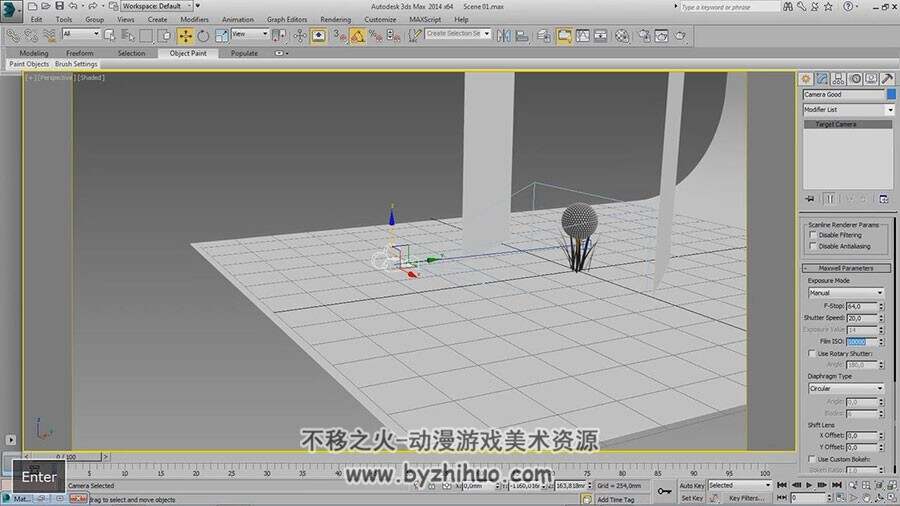
Task: Open Select by Name list icon
Action: pos(128,36)
